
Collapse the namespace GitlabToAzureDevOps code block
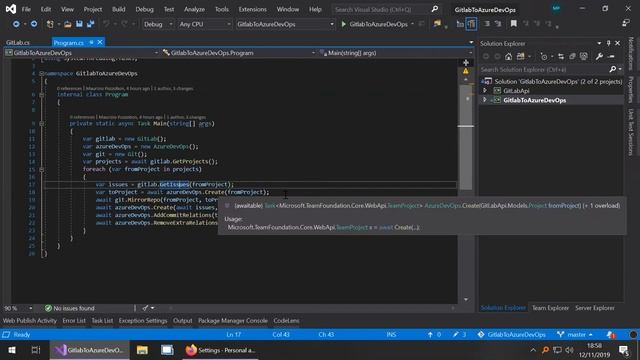(x=41, y=73)
